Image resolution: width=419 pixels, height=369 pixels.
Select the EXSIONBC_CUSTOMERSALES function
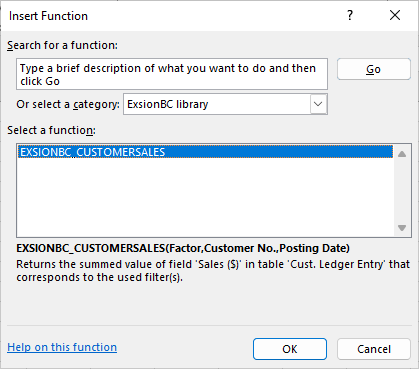[x=205, y=152]
